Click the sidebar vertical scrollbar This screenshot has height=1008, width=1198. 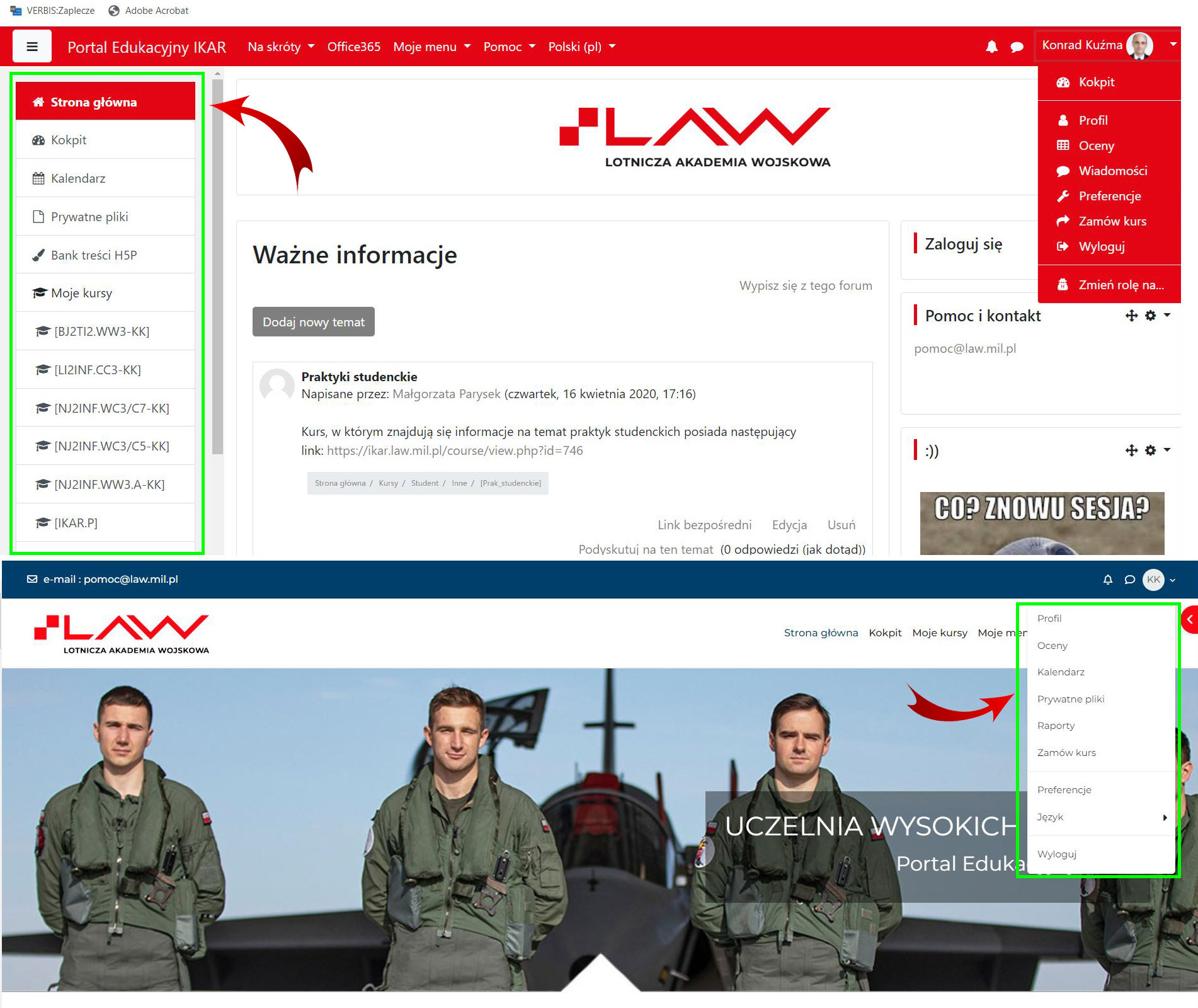pyautogui.click(x=217, y=266)
